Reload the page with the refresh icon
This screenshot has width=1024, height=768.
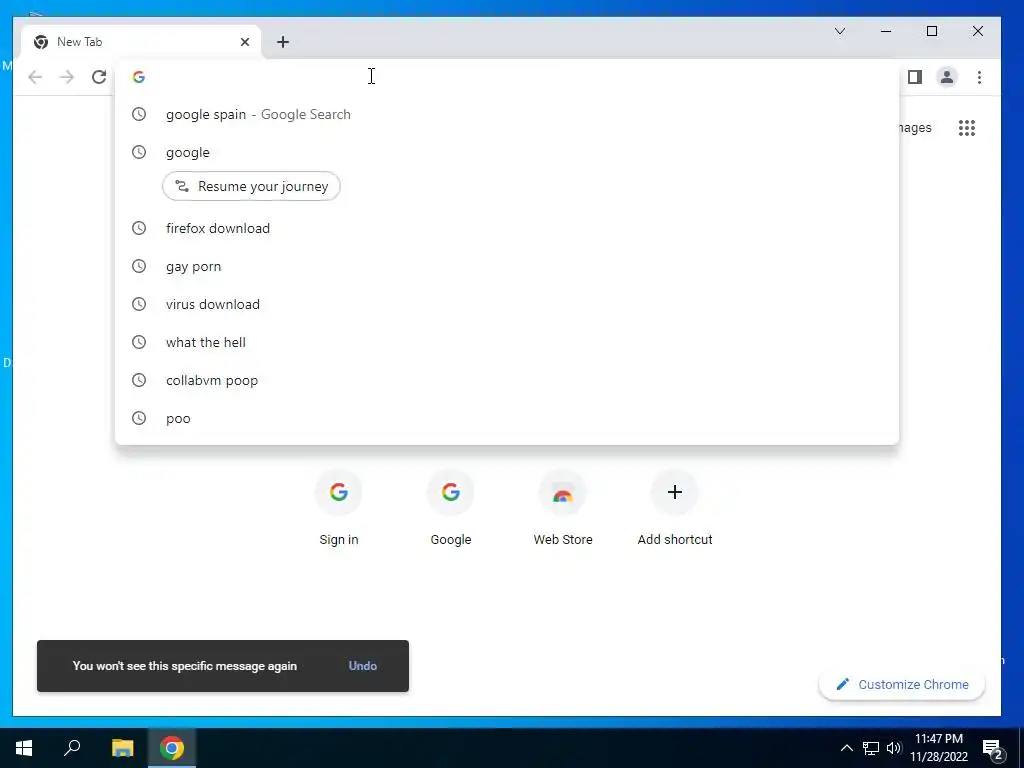pyautogui.click(x=99, y=77)
